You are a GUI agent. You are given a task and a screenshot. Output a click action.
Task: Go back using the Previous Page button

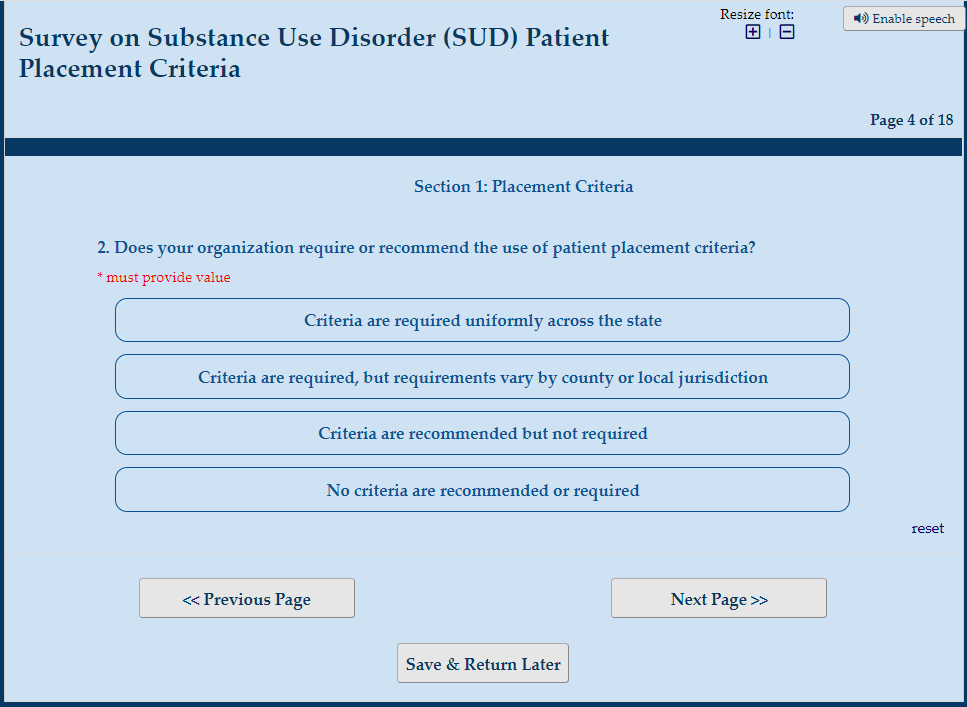click(246, 598)
